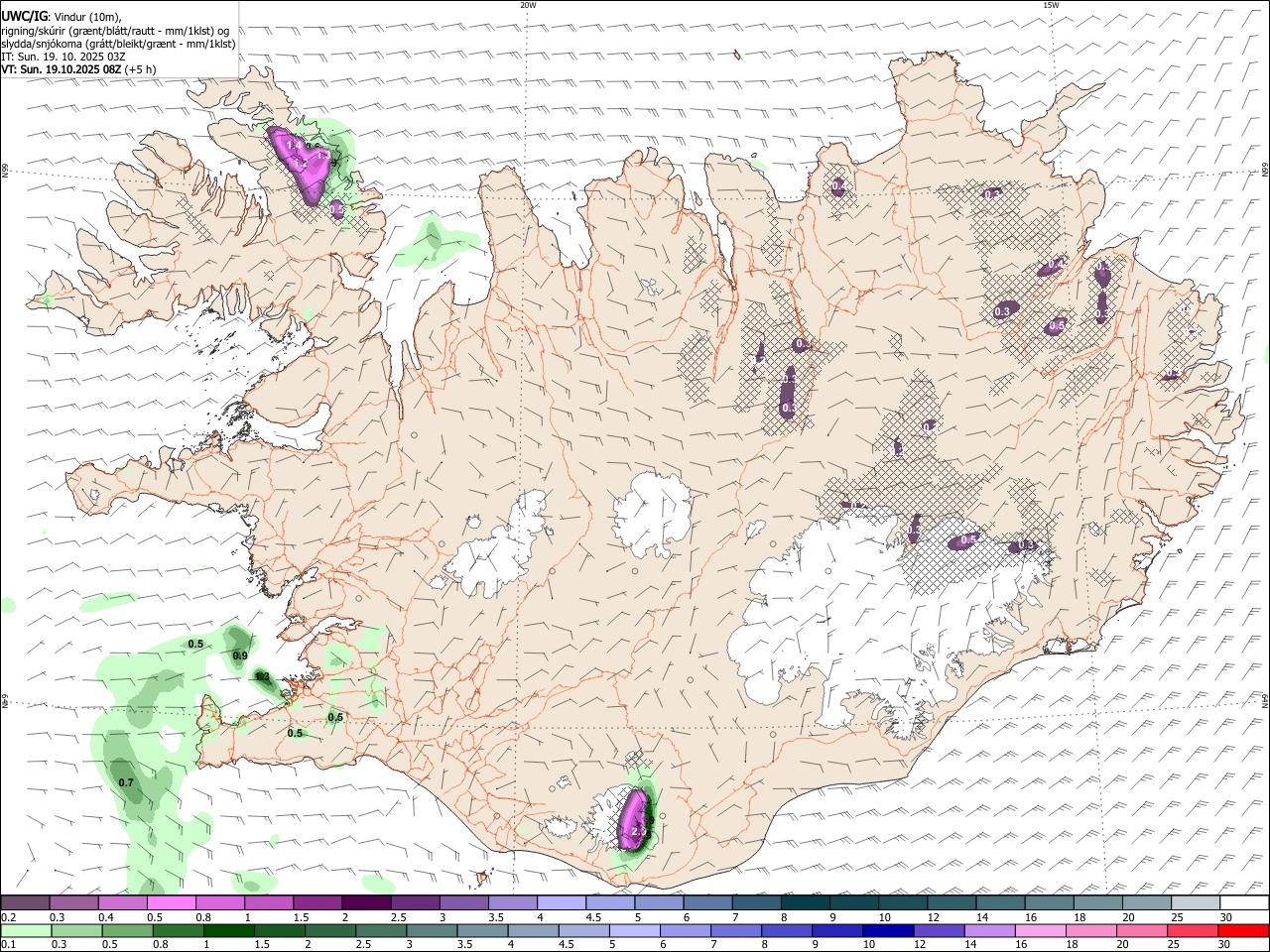Select the deep blue 10 rain scale swatch
The width and height of the screenshot is (1270, 952).
click(x=887, y=931)
